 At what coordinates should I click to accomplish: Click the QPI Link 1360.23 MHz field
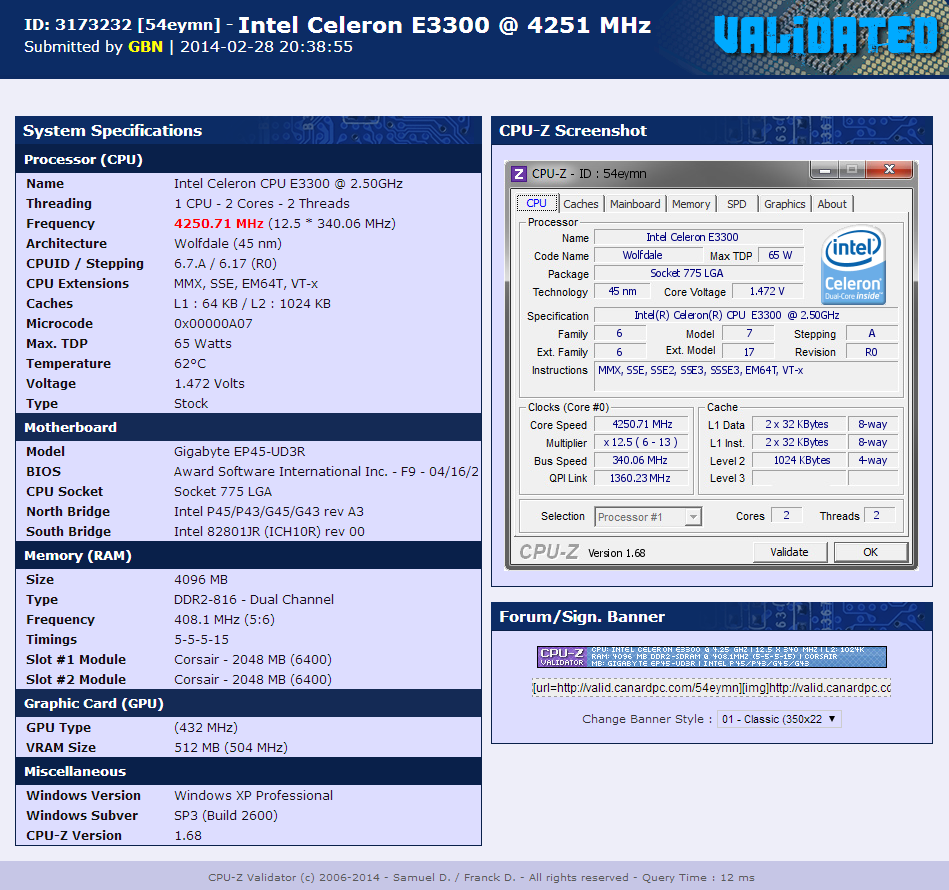(x=642, y=478)
